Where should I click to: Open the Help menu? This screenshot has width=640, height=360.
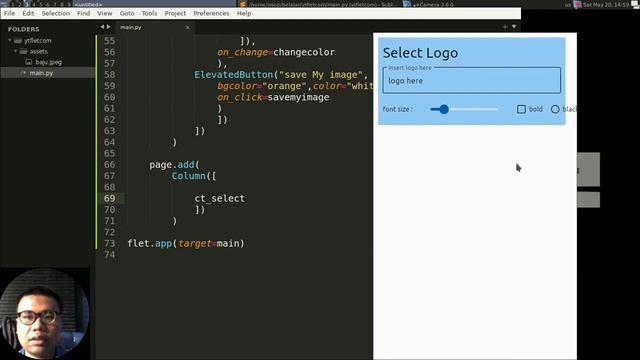click(244, 13)
